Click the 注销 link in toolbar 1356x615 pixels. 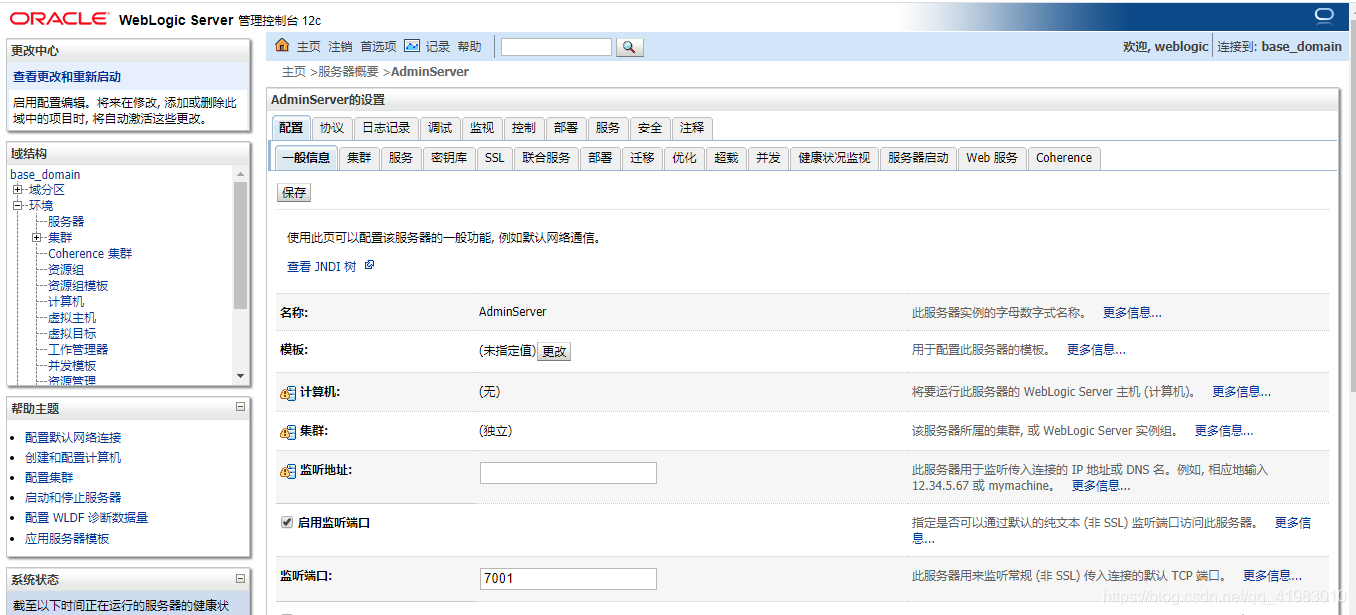click(340, 47)
